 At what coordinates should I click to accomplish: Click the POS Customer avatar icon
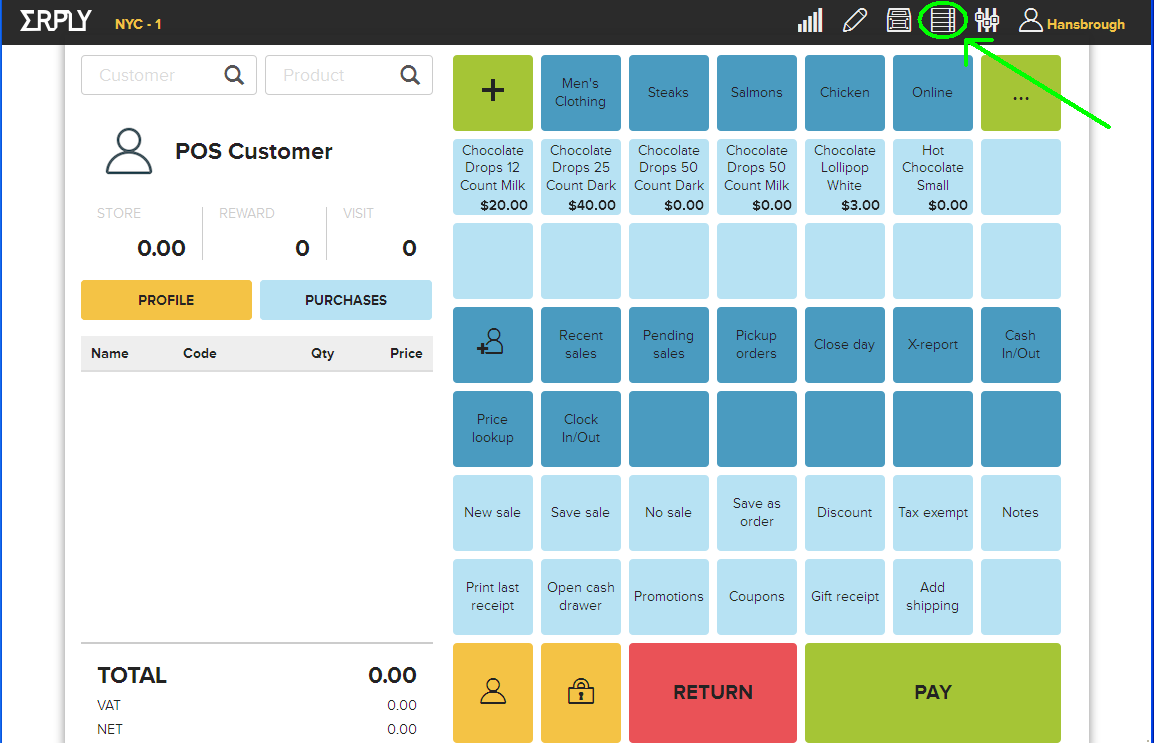pos(129,152)
